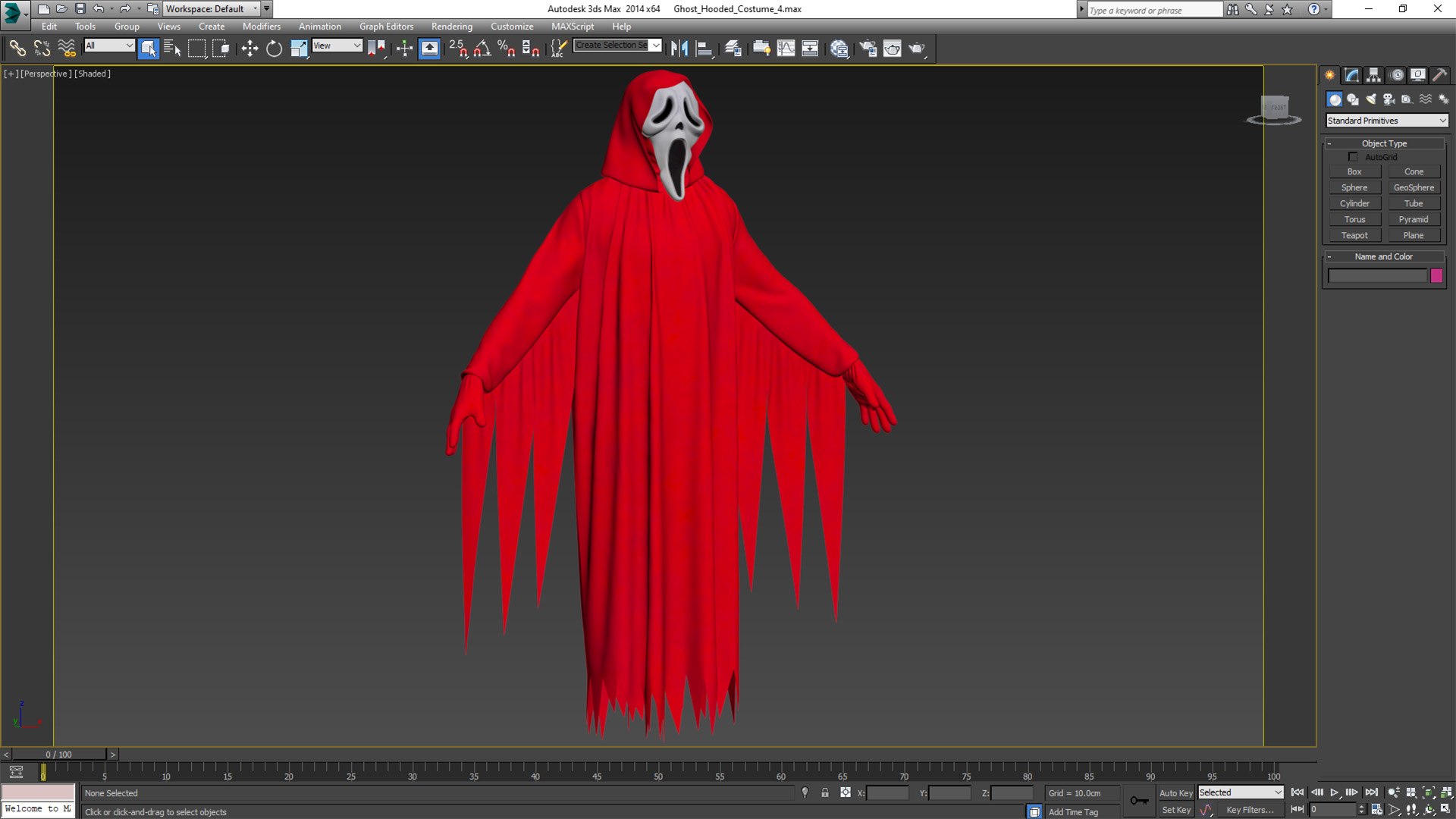Screen dimensions: 1456x819
Task: Toggle the Selection Lock icon
Action: tap(825, 792)
